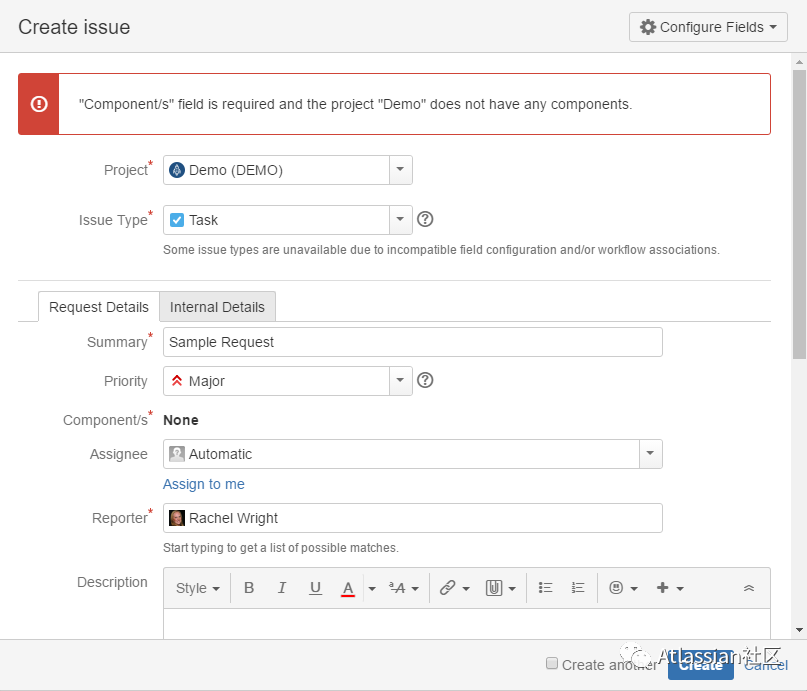Image resolution: width=807 pixels, height=691 pixels.
Task: Toggle underline formatting in description editor
Action: click(315, 588)
